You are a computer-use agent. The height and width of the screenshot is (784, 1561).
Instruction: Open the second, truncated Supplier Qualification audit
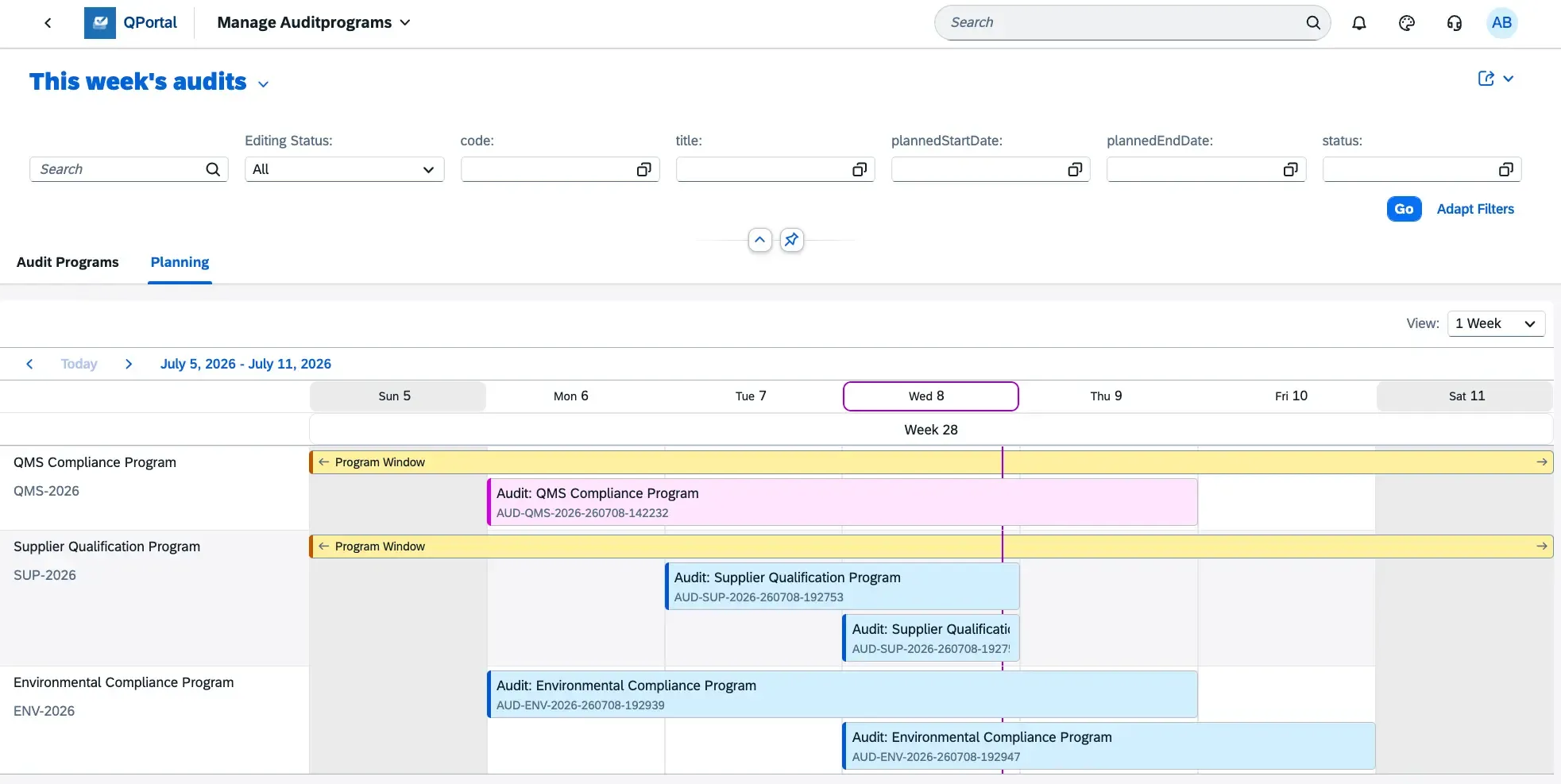point(931,638)
